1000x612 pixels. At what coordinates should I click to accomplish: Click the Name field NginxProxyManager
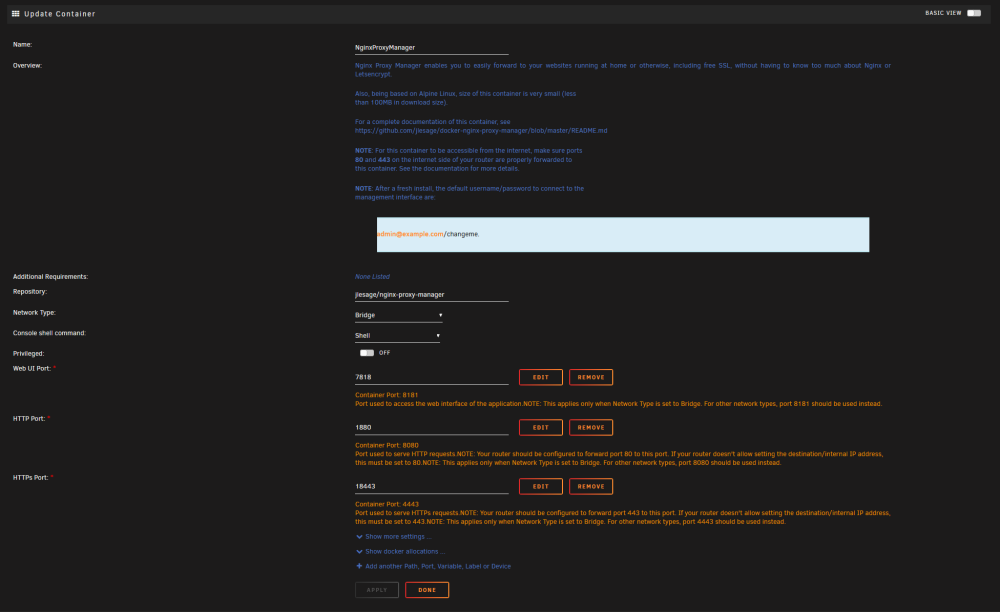pos(432,48)
